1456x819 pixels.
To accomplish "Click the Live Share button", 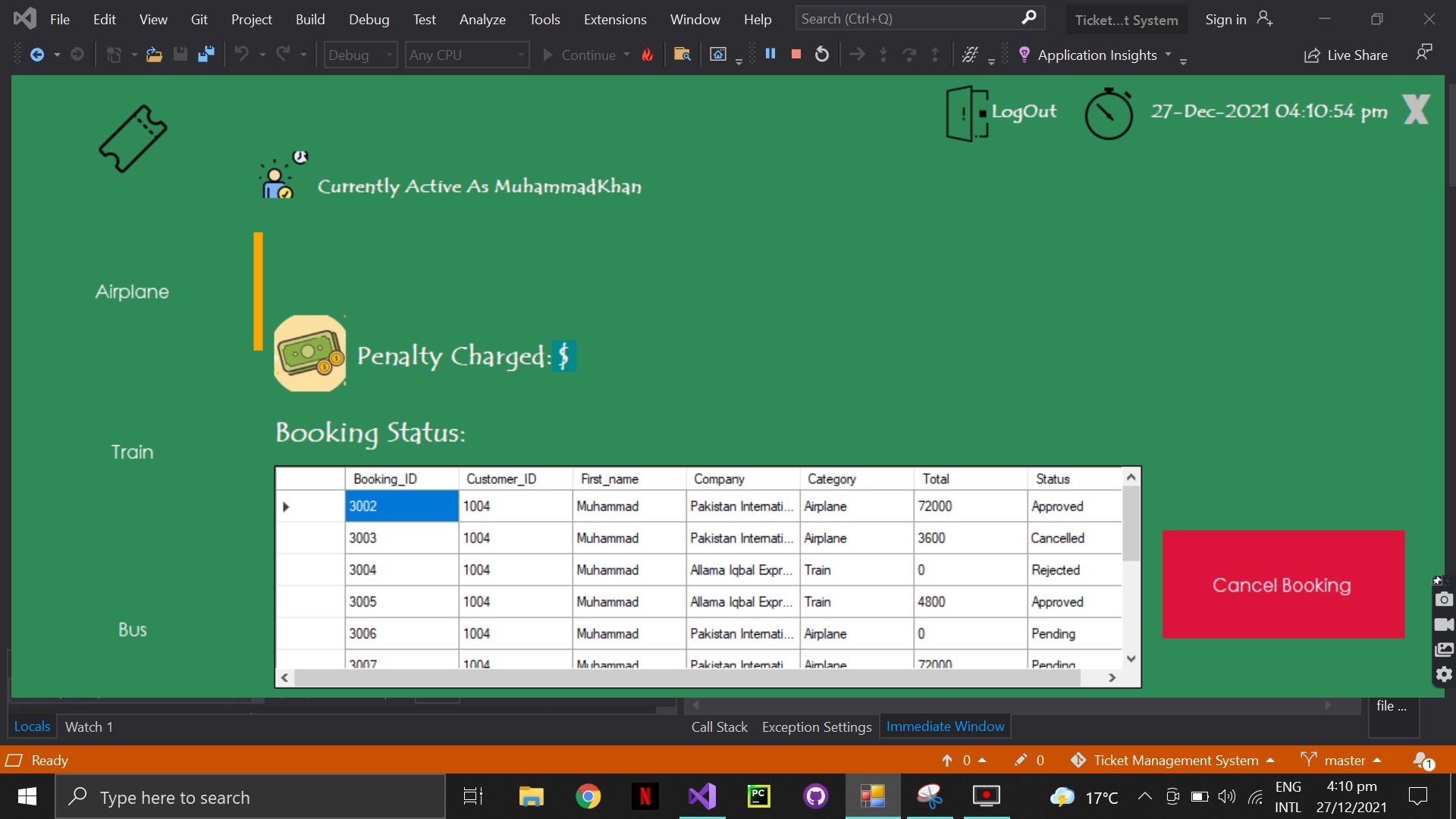I will click(1346, 55).
